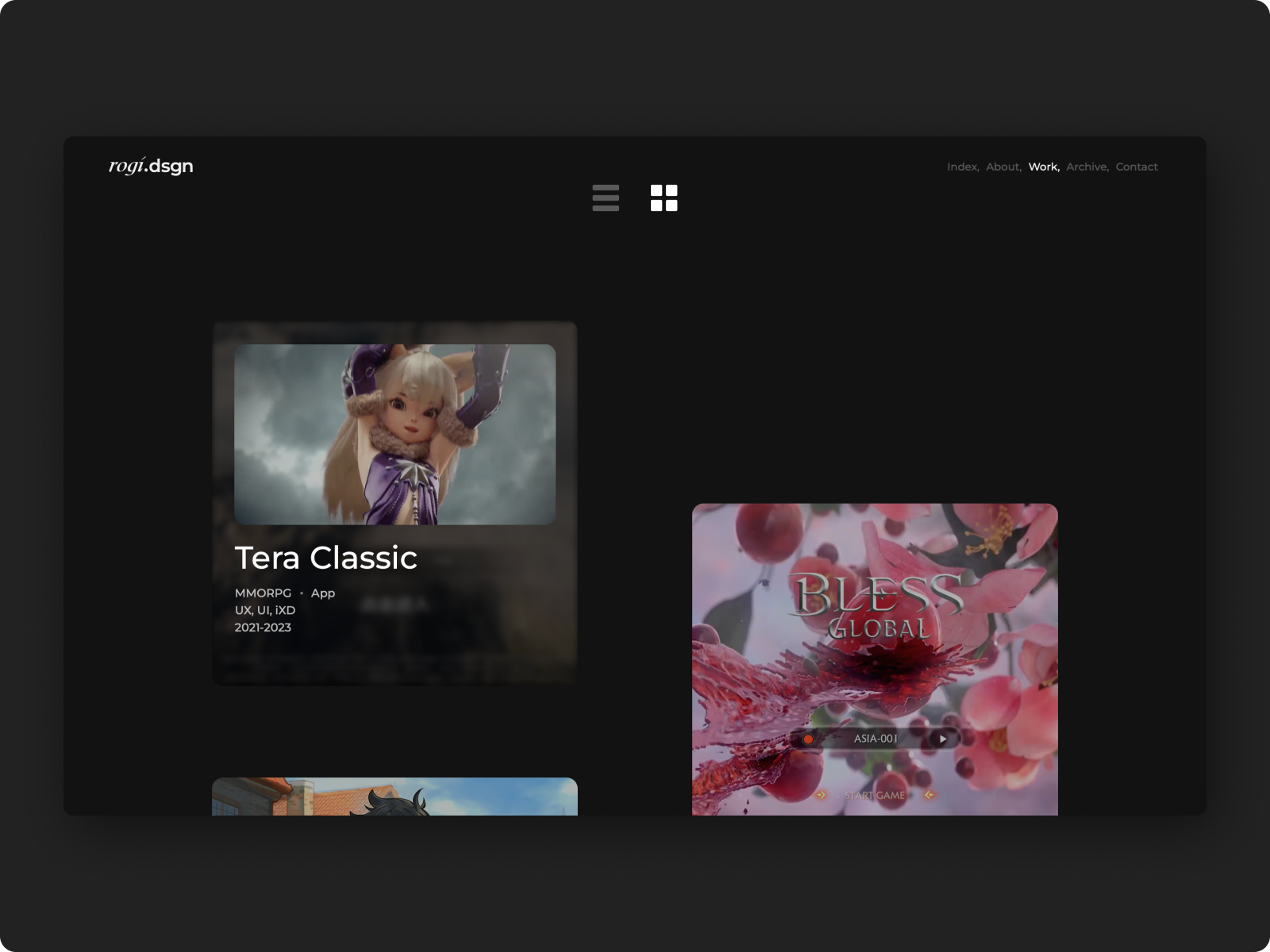Click the MMORPG category label

click(x=263, y=593)
